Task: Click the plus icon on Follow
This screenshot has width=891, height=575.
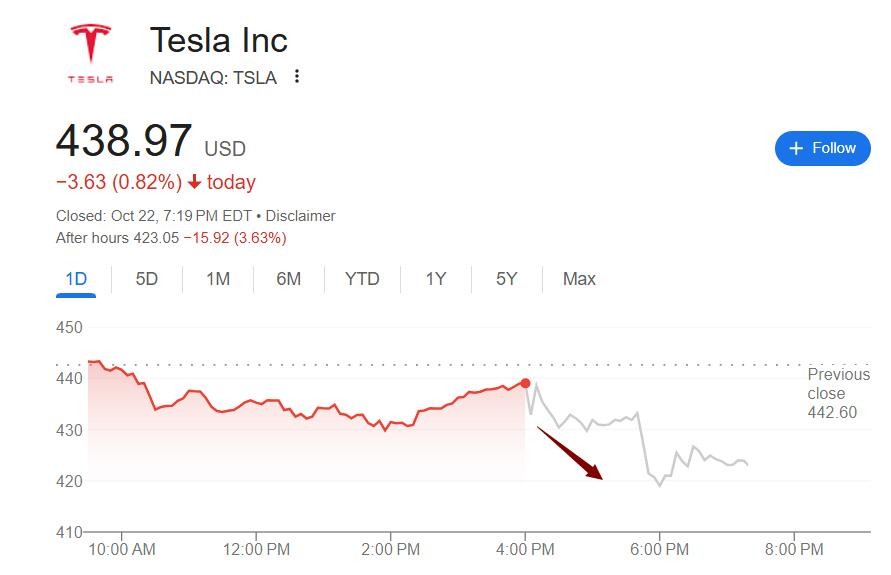Action: [x=796, y=148]
